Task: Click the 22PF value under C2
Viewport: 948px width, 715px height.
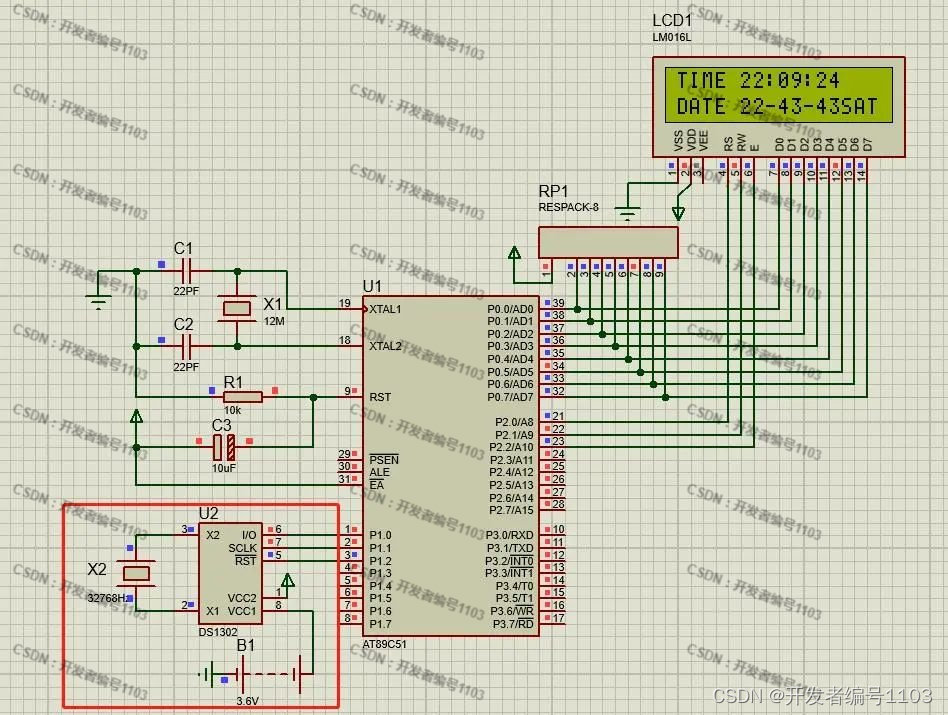Action: (186, 367)
